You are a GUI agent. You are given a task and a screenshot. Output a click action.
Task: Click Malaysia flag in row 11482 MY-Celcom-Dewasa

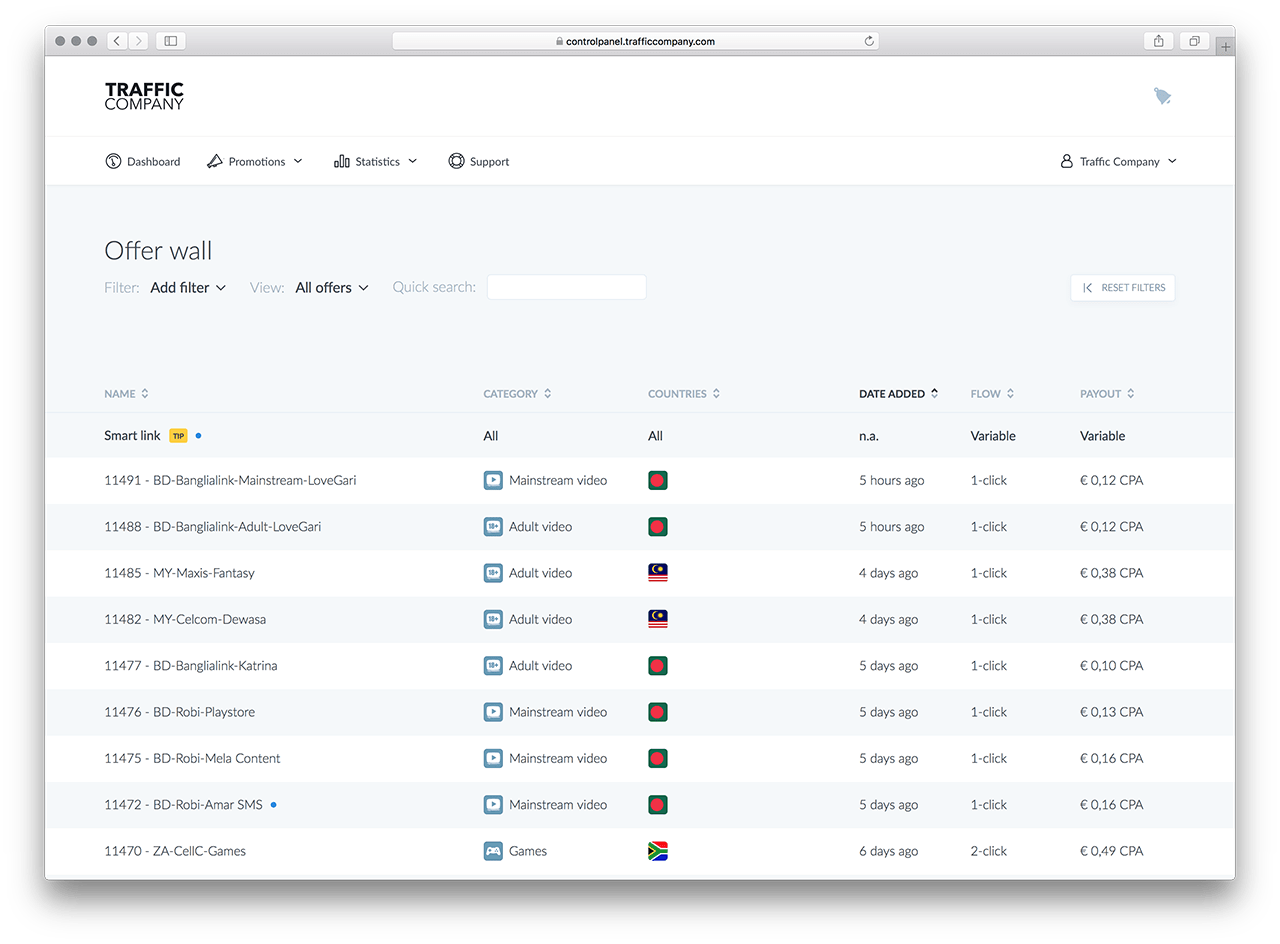[658, 619]
